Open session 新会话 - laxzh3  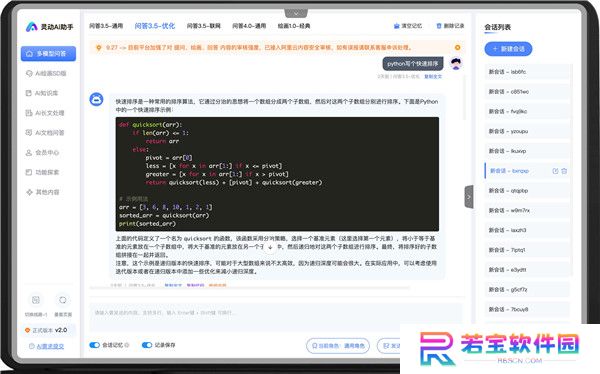click(x=527, y=230)
